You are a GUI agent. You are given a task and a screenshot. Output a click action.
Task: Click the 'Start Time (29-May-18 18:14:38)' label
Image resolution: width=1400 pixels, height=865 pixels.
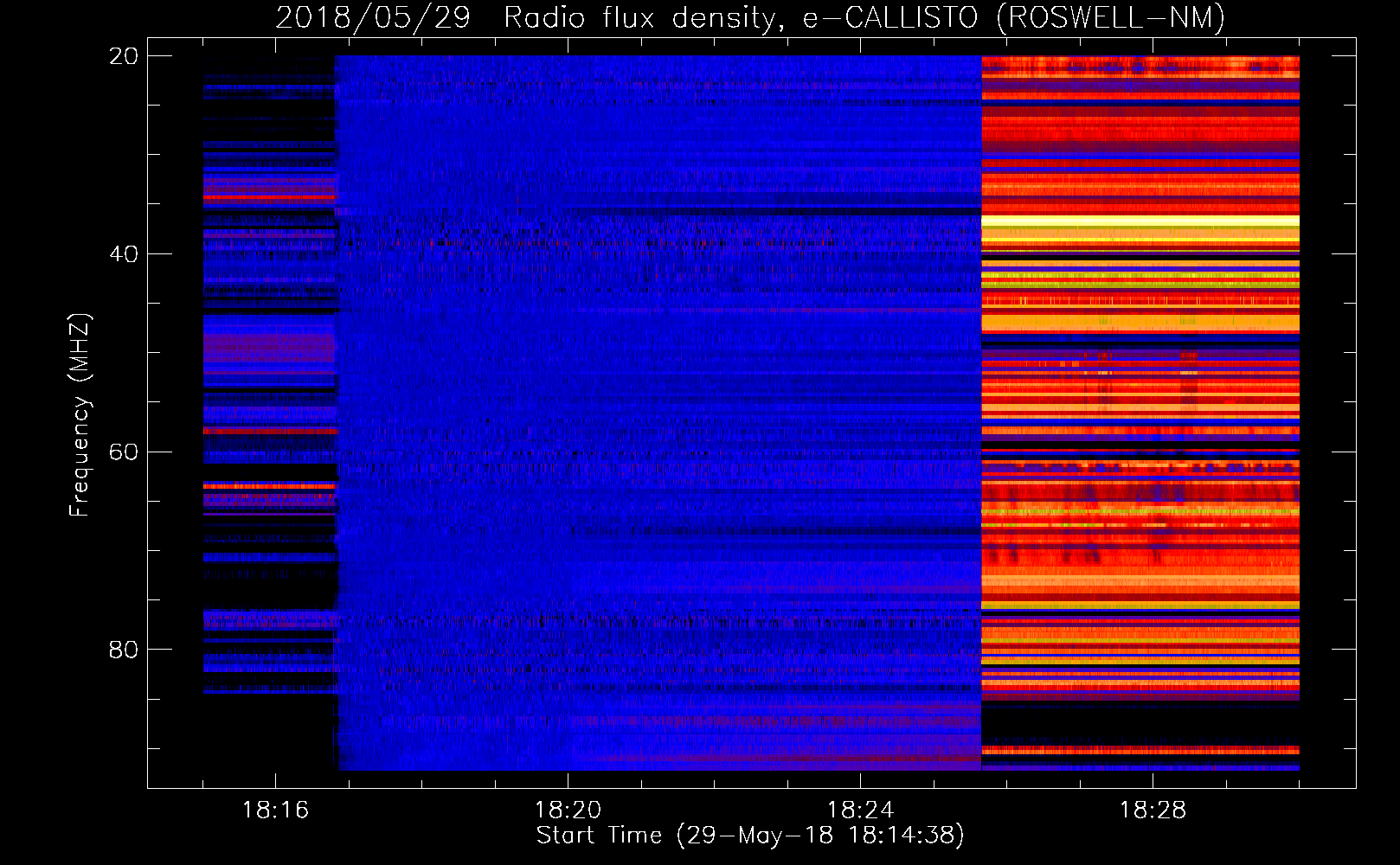750,836
